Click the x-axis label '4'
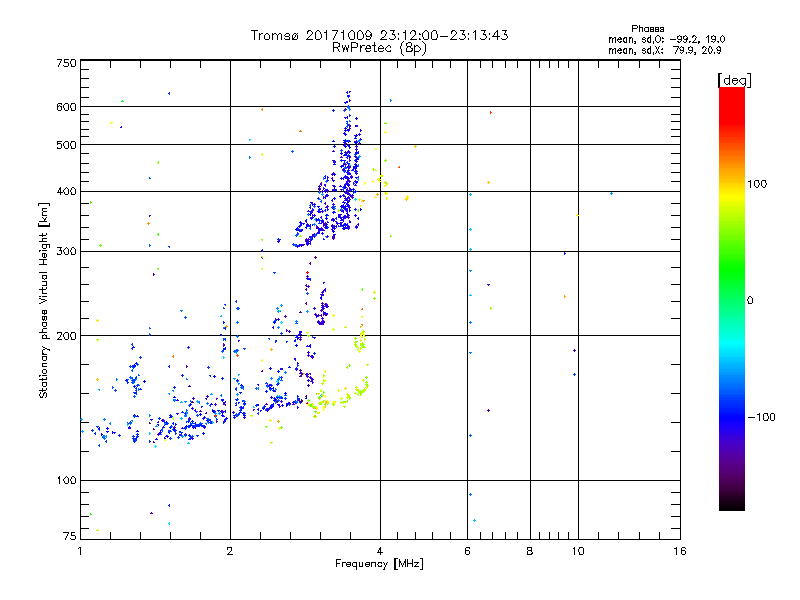The image size is (800, 600). [x=380, y=551]
